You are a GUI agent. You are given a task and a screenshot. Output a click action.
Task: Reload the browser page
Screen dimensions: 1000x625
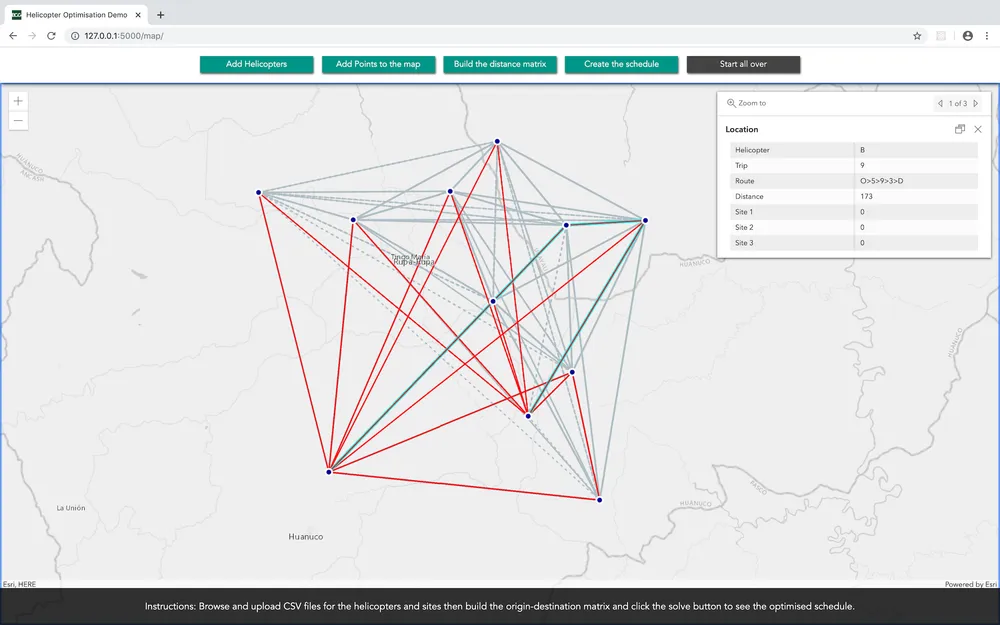51,36
